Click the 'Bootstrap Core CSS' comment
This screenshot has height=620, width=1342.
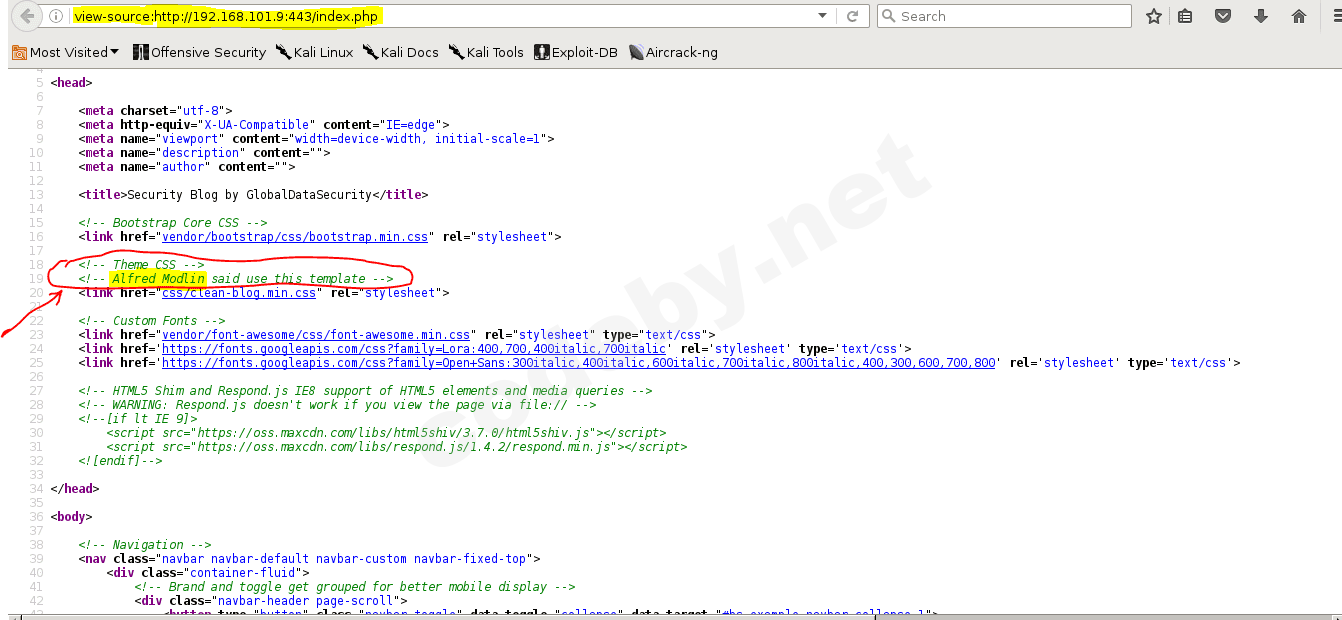[x=173, y=223]
